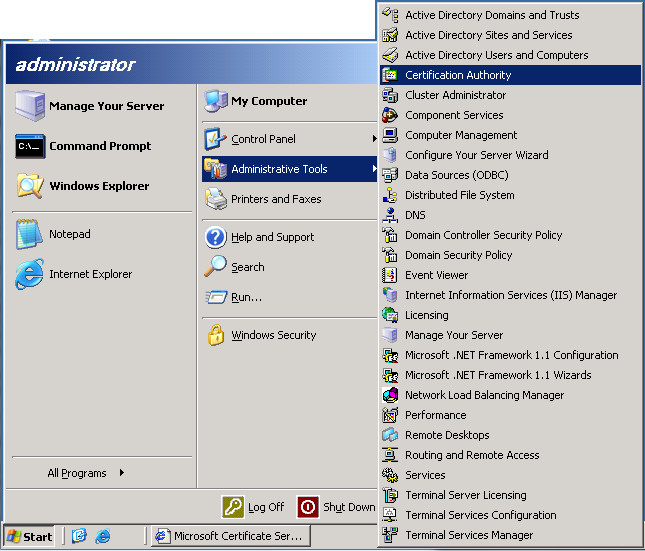645x551 pixels.
Task: Select Domain Security Policy
Action: point(510,255)
